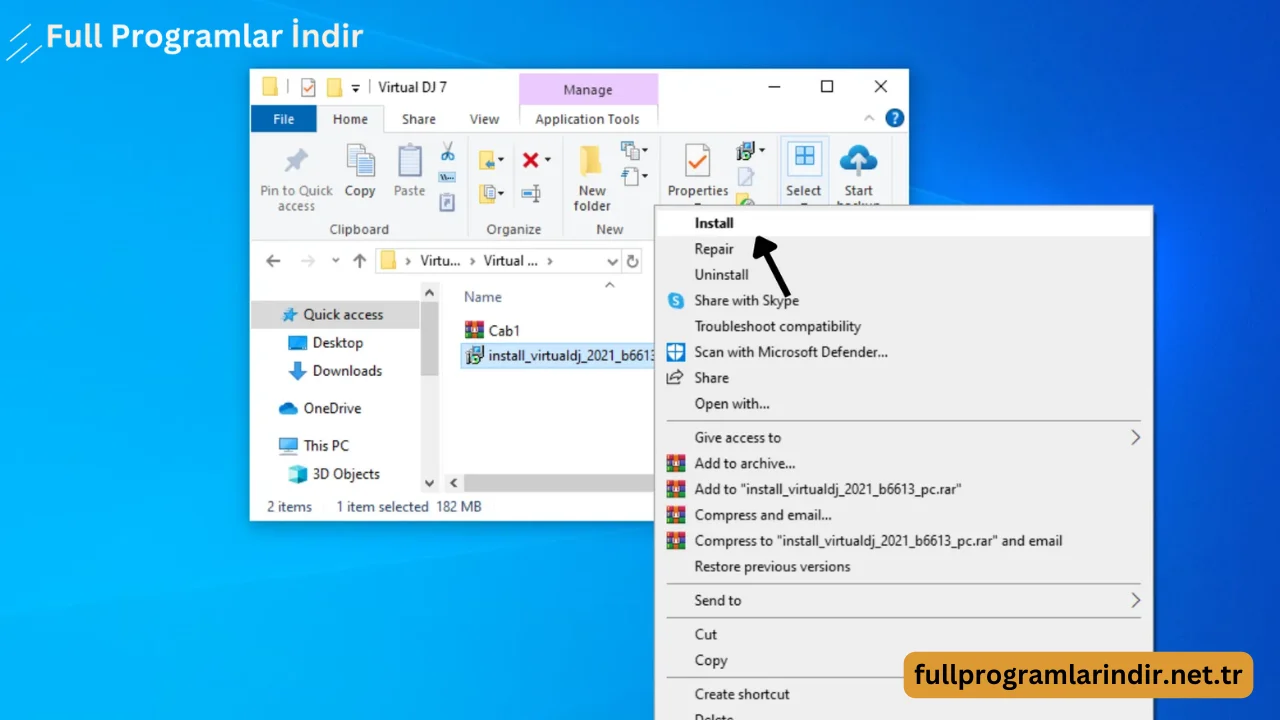1280x720 pixels.
Task: Click the Copy to folder icon
Action: [x=486, y=192]
